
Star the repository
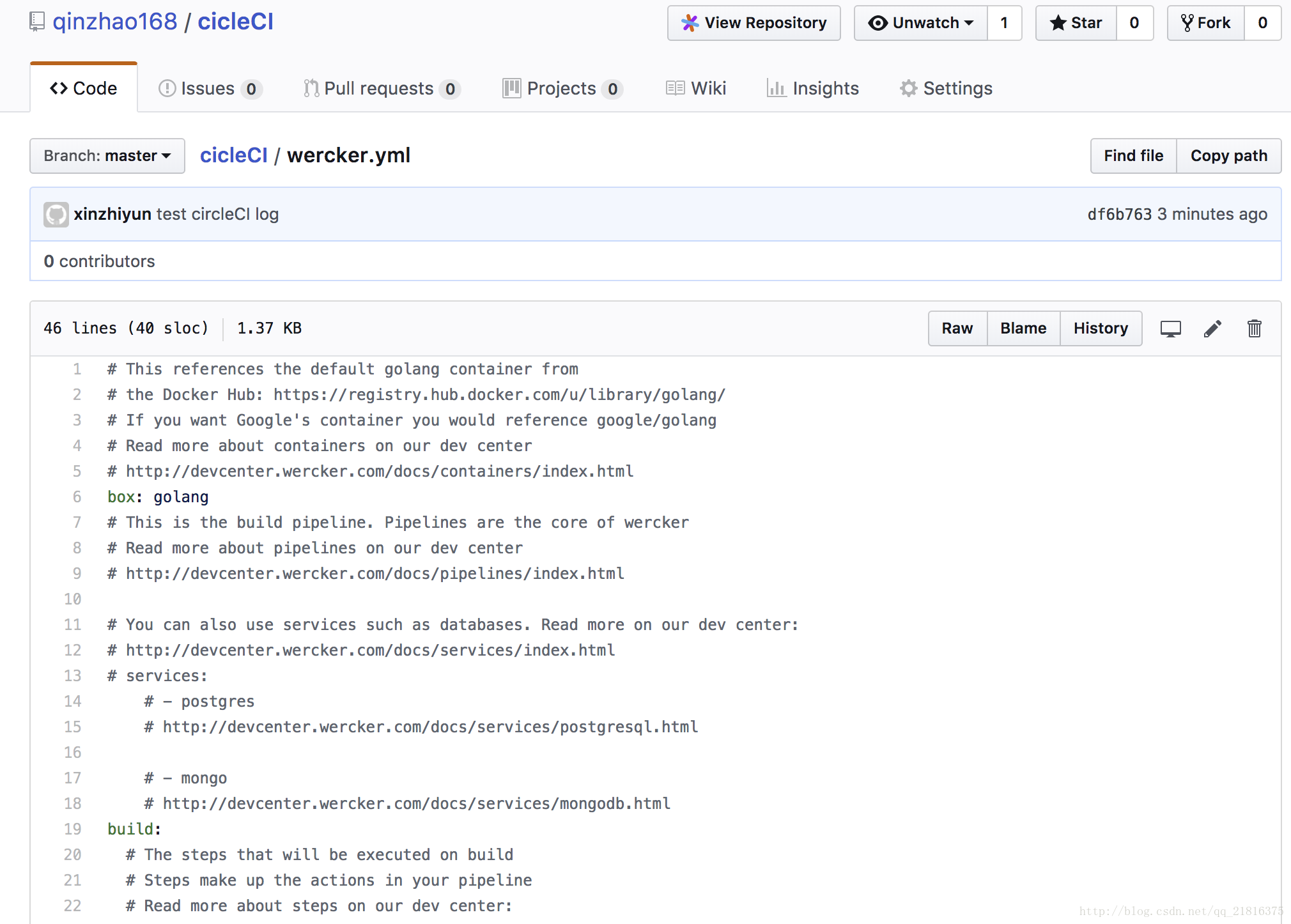pos(1076,23)
